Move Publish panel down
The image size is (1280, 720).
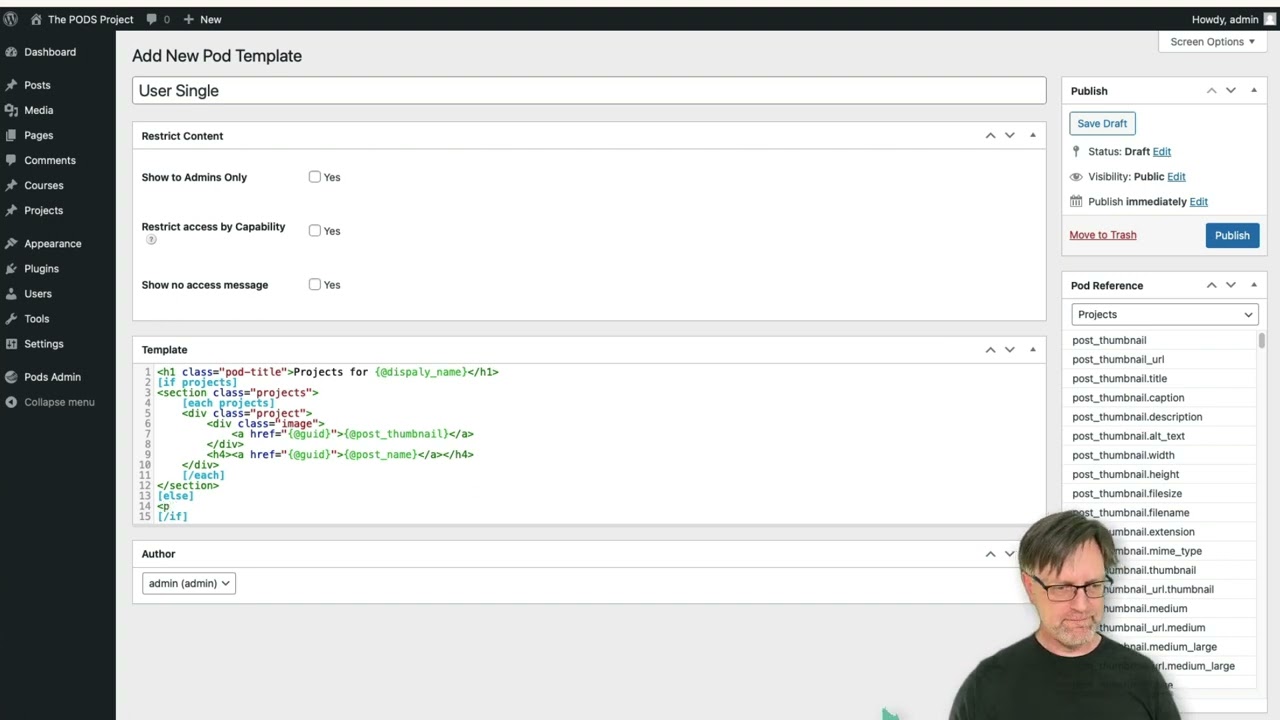[x=1231, y=90]
